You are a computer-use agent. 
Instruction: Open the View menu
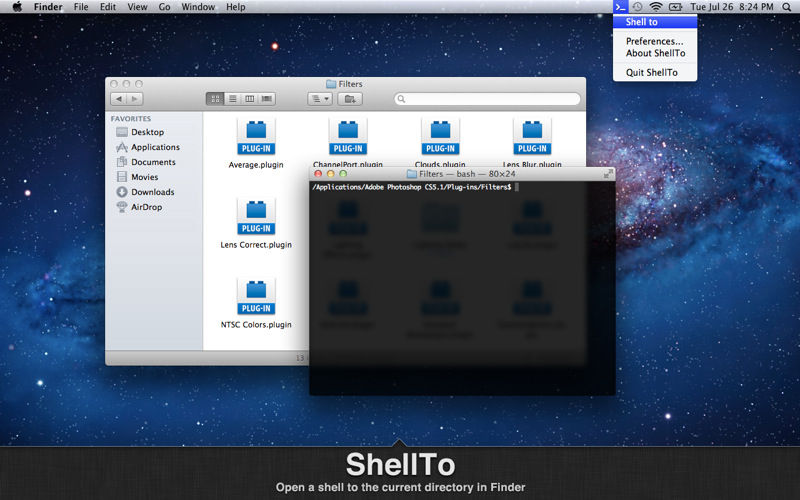pyautogui.click(x=137, y=7)
